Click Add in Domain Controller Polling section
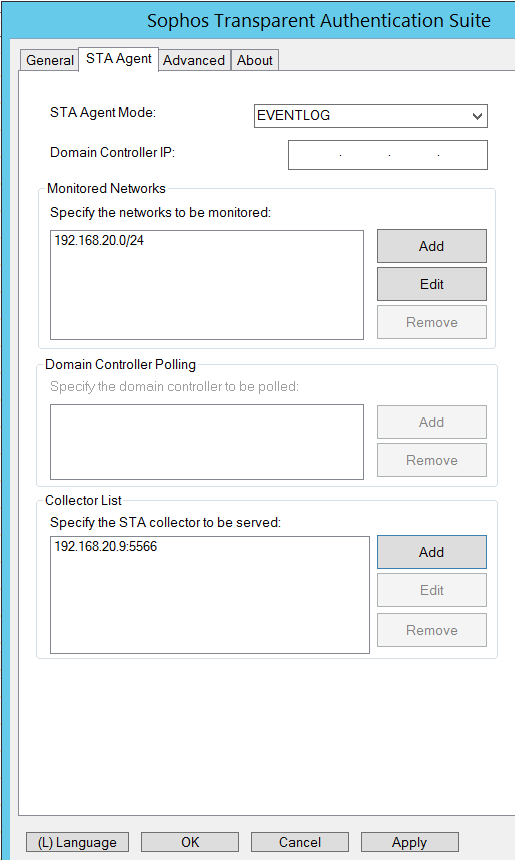The width and height of the screenshot is (515, 860). [432, 422]
